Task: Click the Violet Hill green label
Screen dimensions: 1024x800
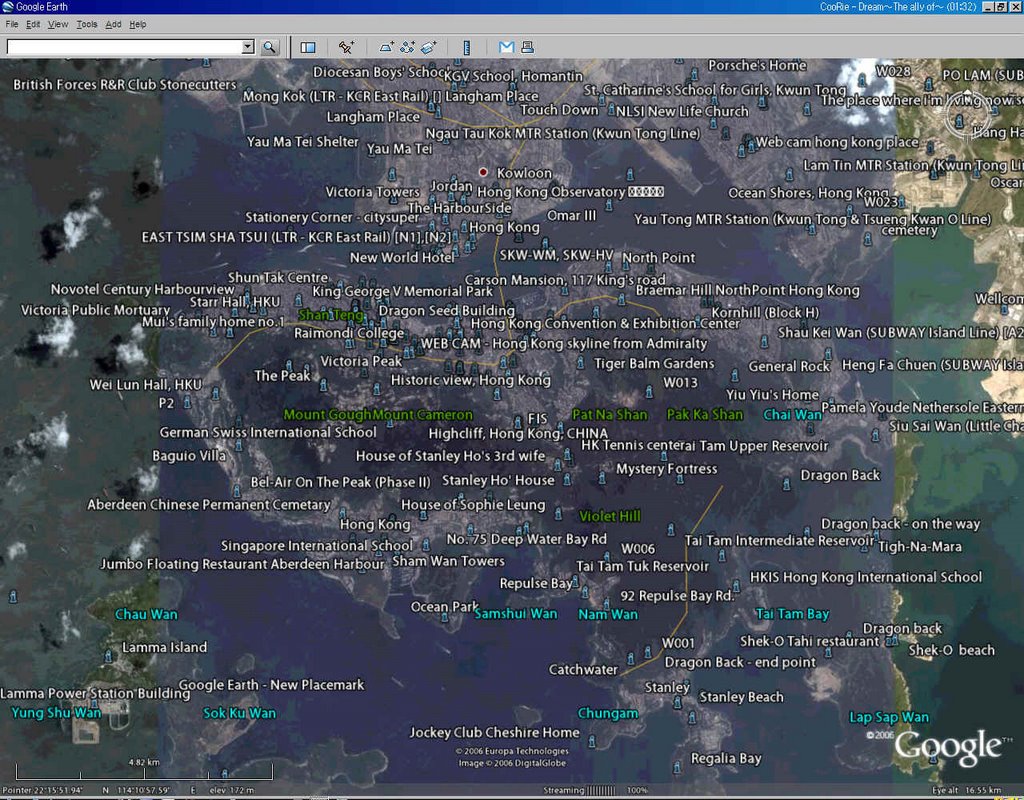Action: tap(609, 516)
